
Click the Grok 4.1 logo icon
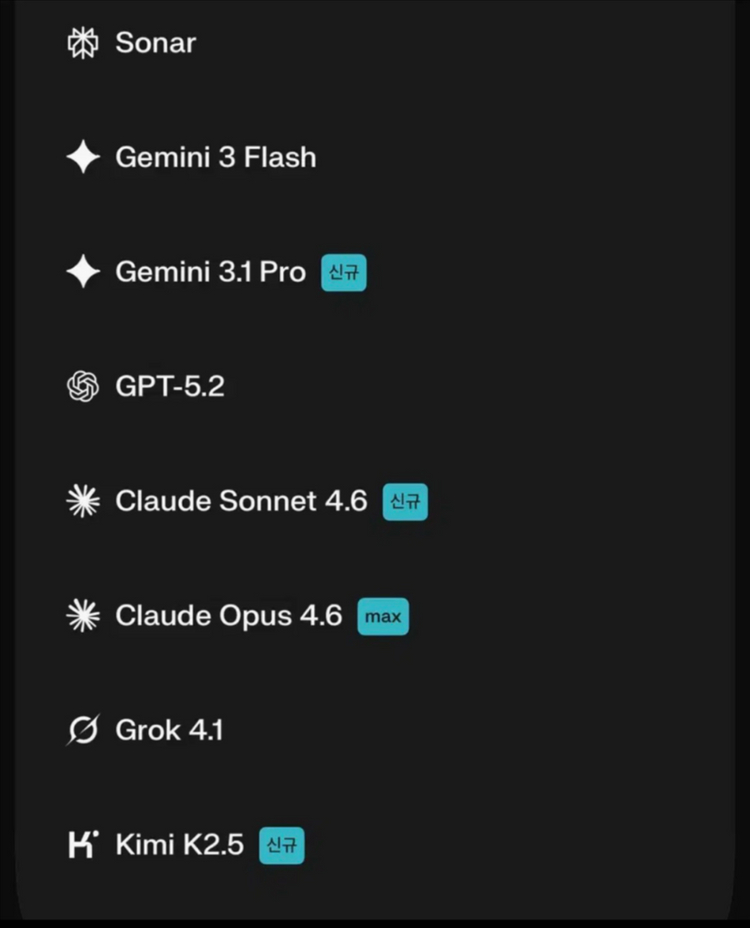tap(82, 731)
